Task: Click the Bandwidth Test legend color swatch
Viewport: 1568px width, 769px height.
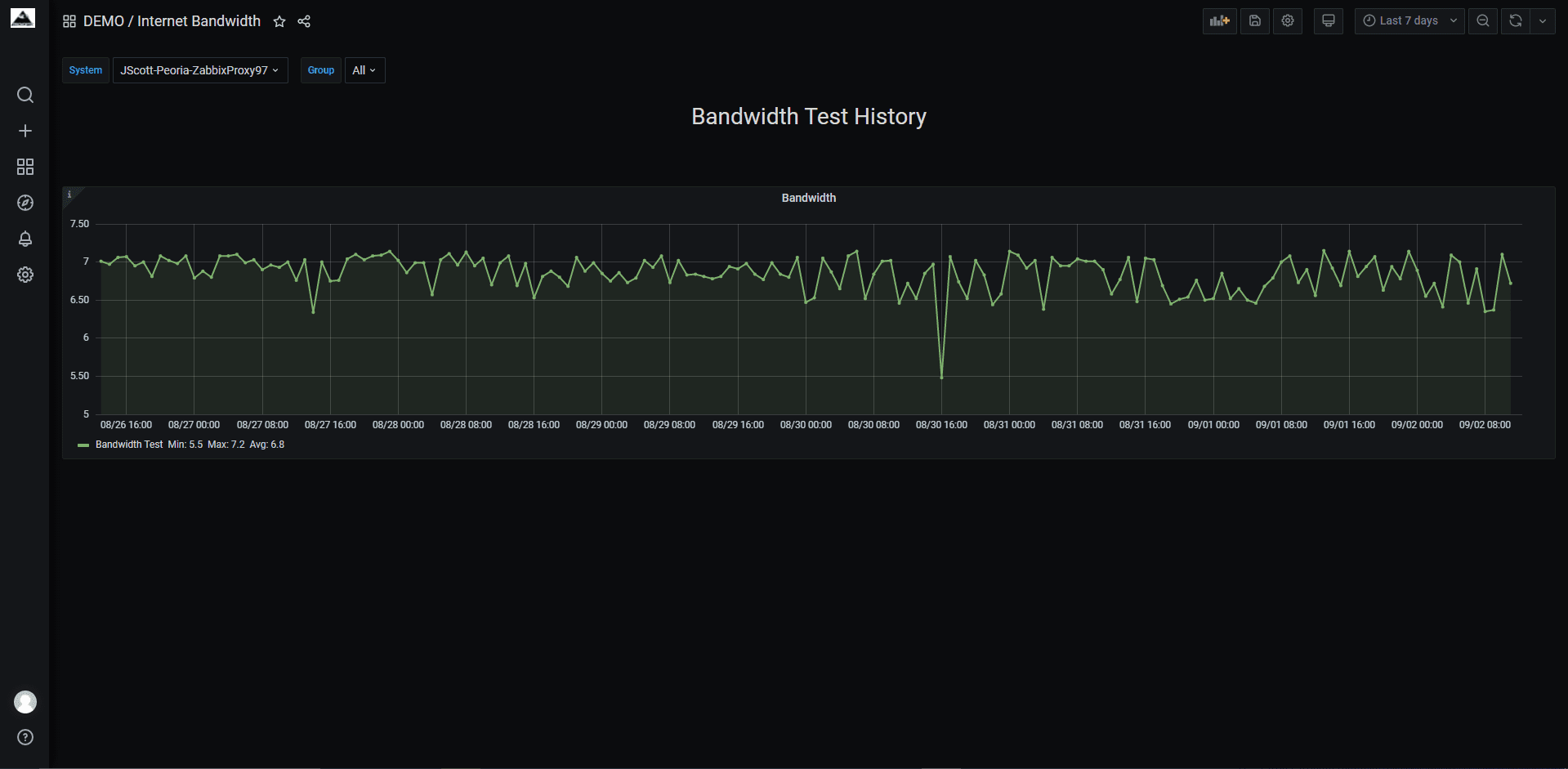Action: pyautogui.click(x=83, y=445)
